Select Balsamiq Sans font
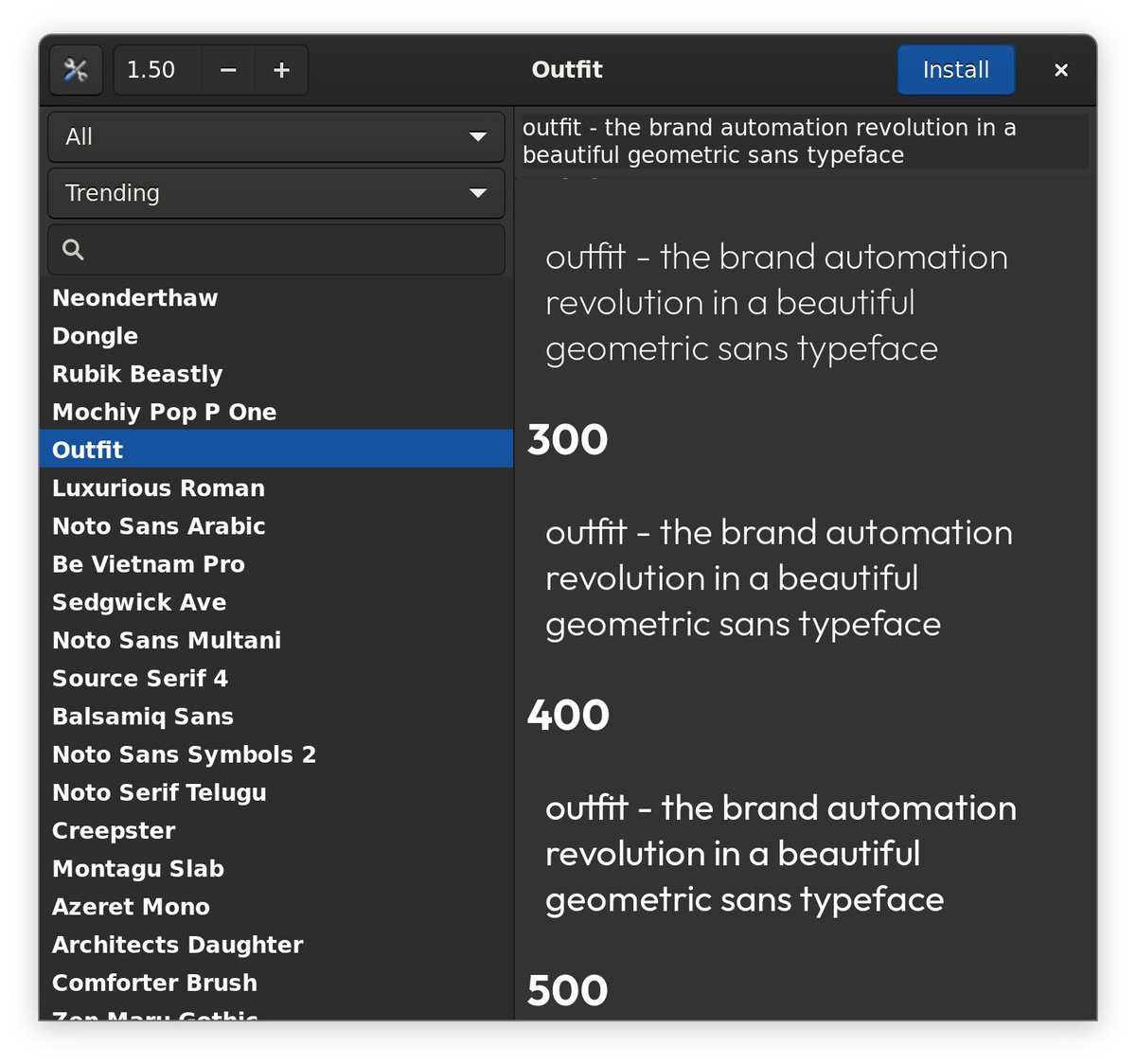 (x=276, y=717)
